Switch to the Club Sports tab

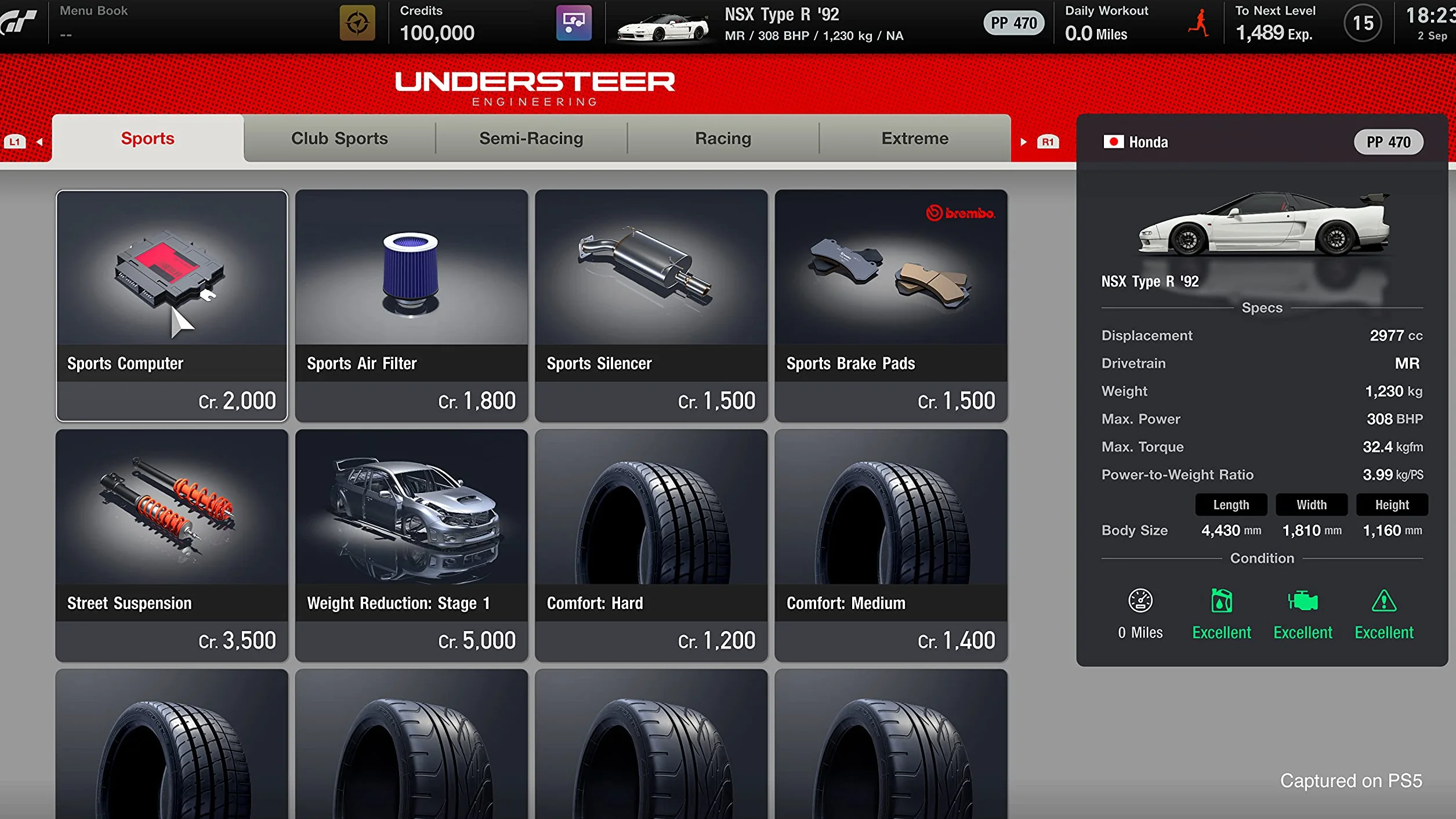pos(339,138)
